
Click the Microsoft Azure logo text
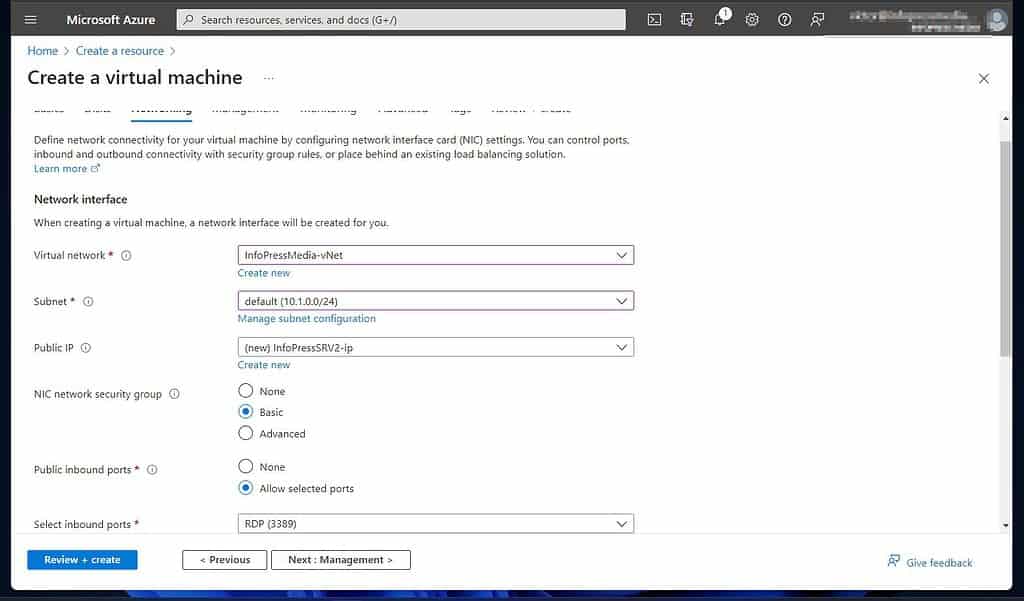pos(111,20)
